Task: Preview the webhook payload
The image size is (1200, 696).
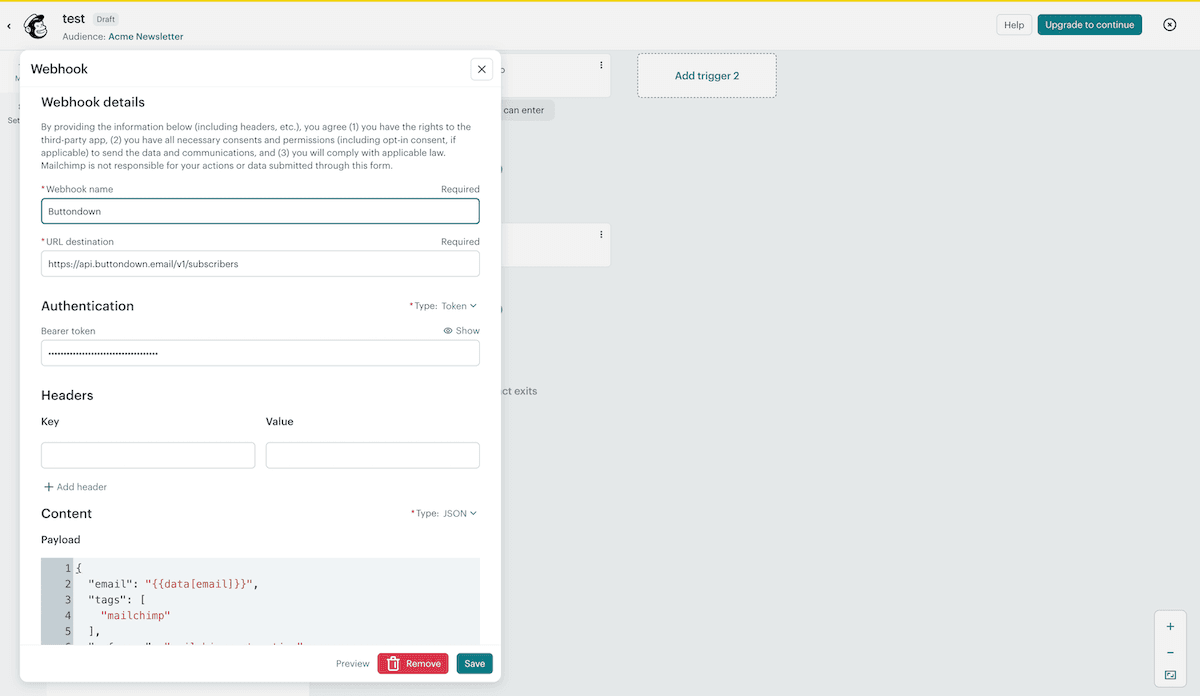Action: (352, 663)
